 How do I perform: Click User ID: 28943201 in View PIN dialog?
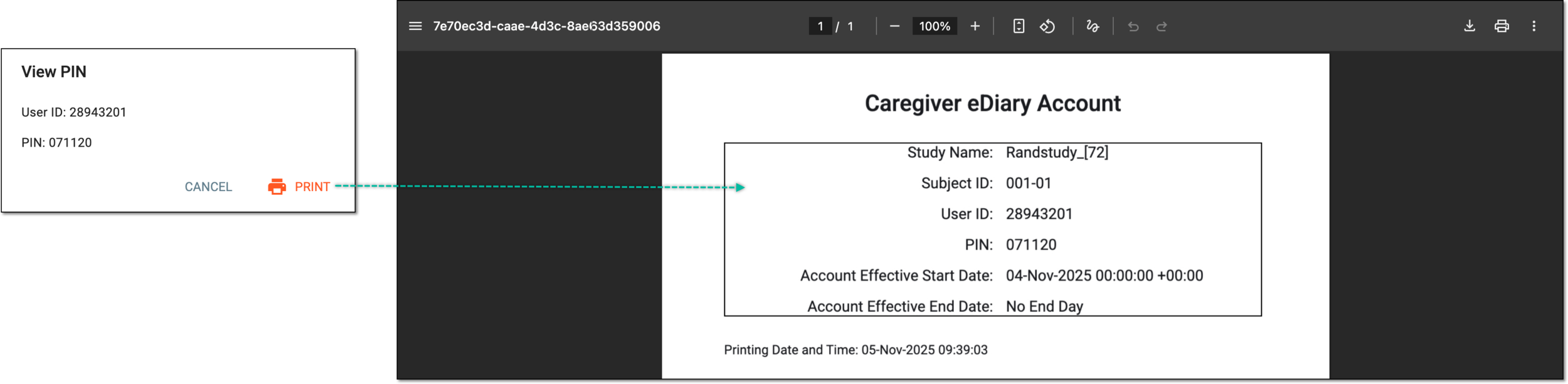(x=74, y=113)
